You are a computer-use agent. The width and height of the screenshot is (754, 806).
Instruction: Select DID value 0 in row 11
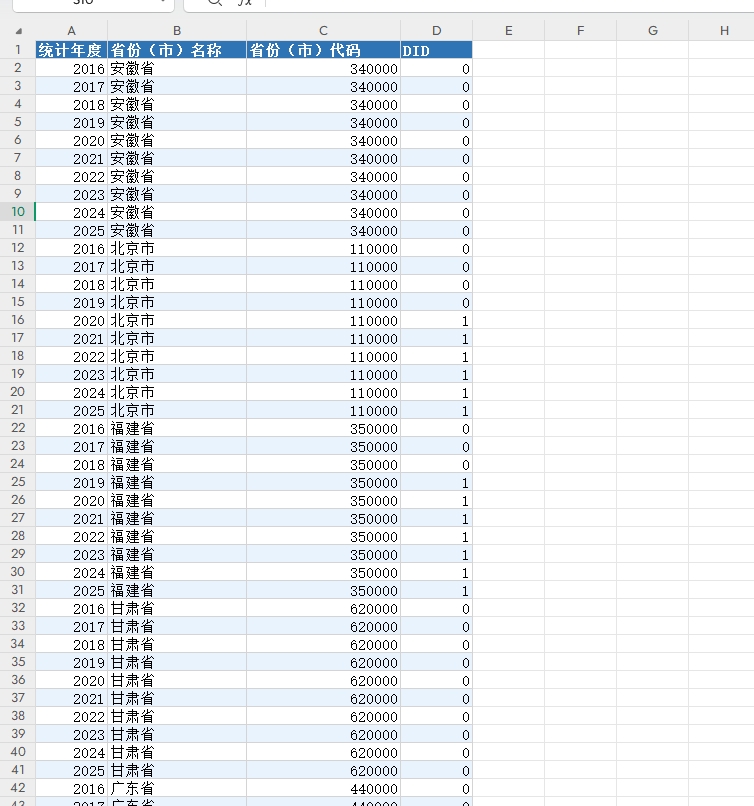(436, 230)
